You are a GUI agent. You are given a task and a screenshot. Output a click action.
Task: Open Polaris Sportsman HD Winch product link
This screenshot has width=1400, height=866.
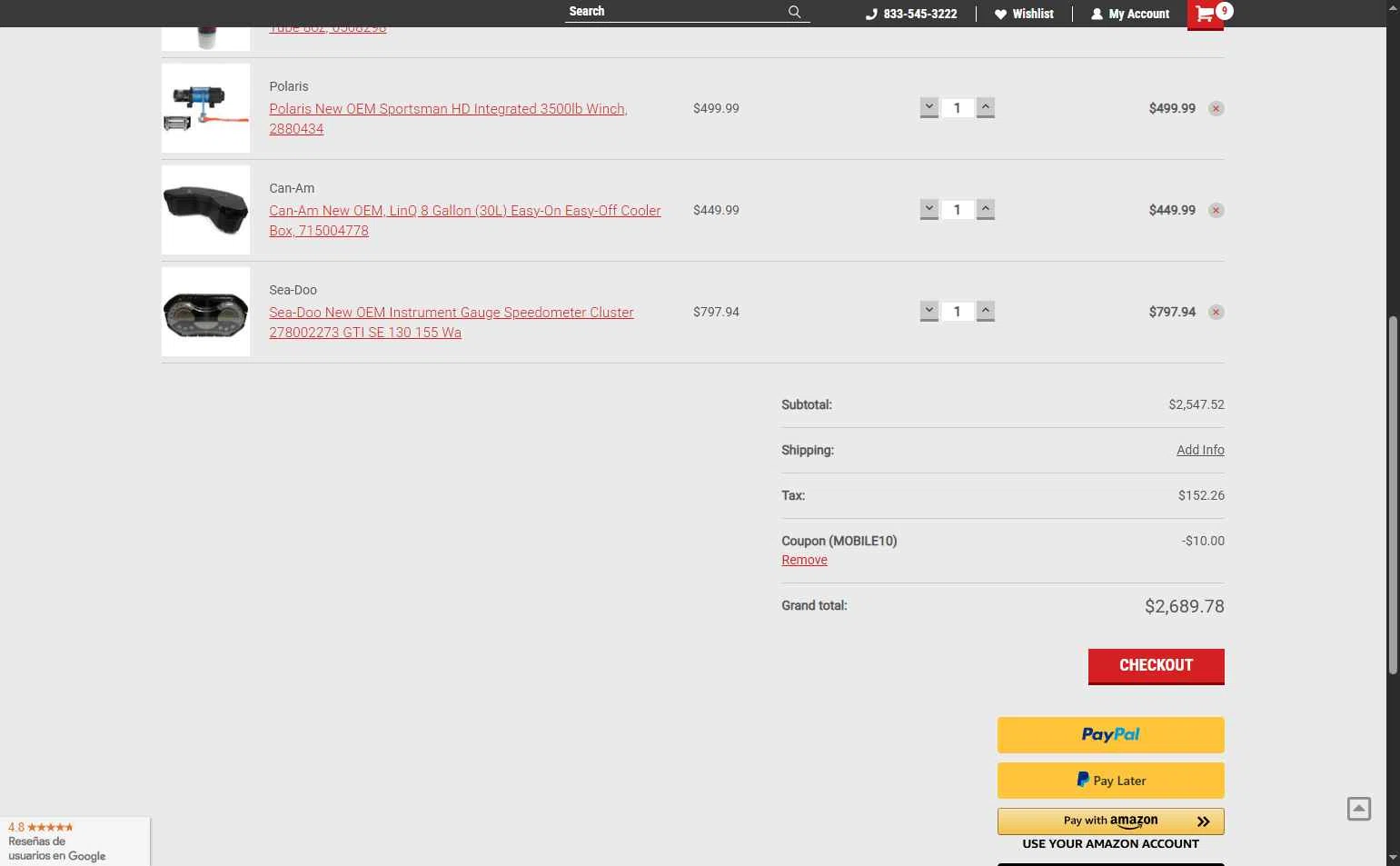[x=448, y=118]
